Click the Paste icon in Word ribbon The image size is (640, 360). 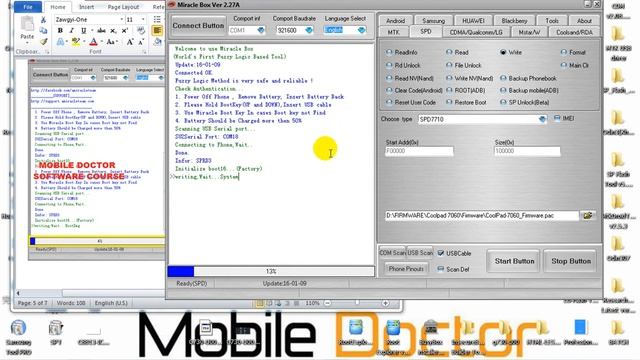(x=27, y=24)
